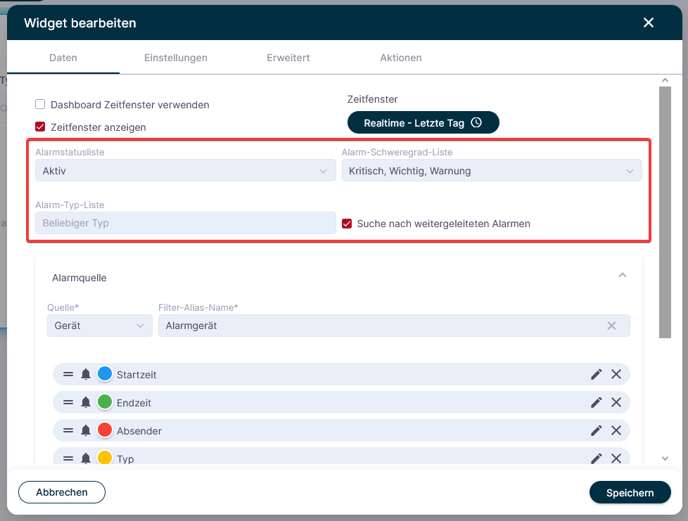Switch to the Einstellungen tab
688x521 pixels.
click(x=176, y=57)
